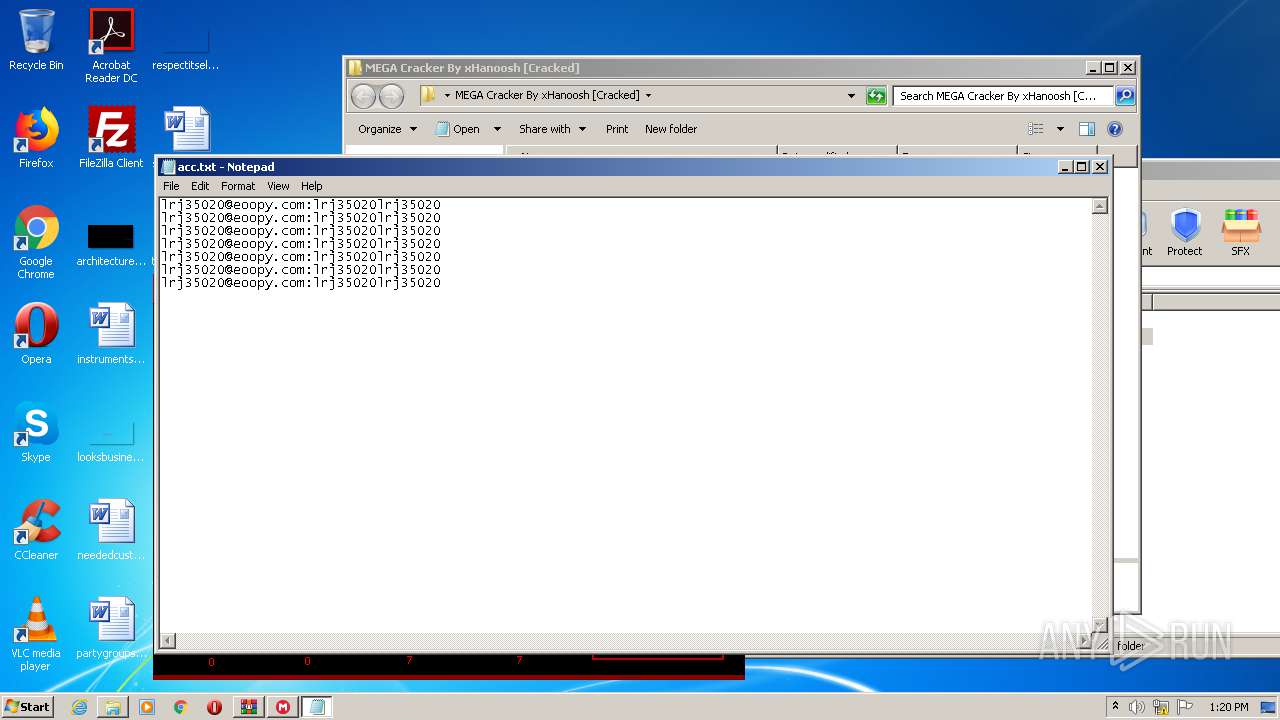
Task: Click the File Explorer taskbar icon
Action: point(113,707)
